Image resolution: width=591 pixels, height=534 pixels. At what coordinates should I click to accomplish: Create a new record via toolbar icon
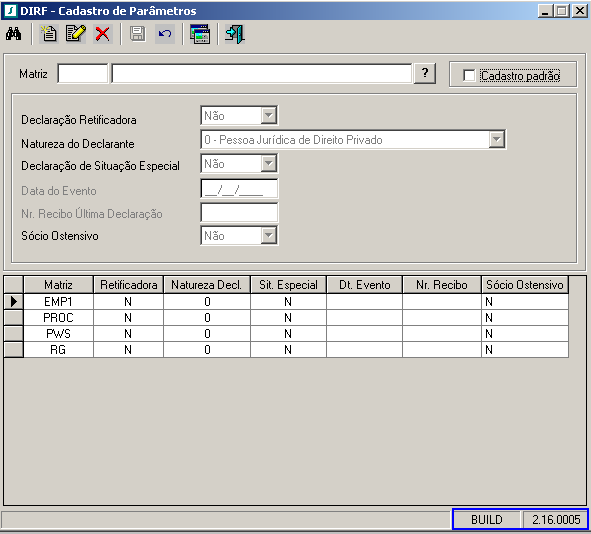tap(49, 34)
